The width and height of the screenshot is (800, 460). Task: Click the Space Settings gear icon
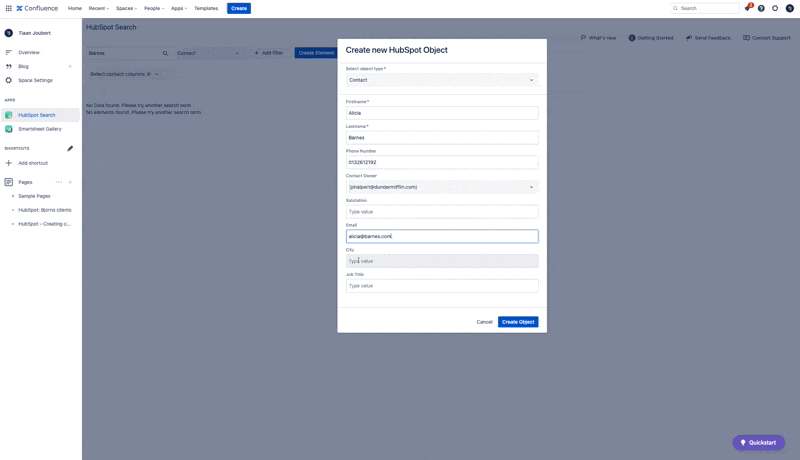[x=9, y=80]
